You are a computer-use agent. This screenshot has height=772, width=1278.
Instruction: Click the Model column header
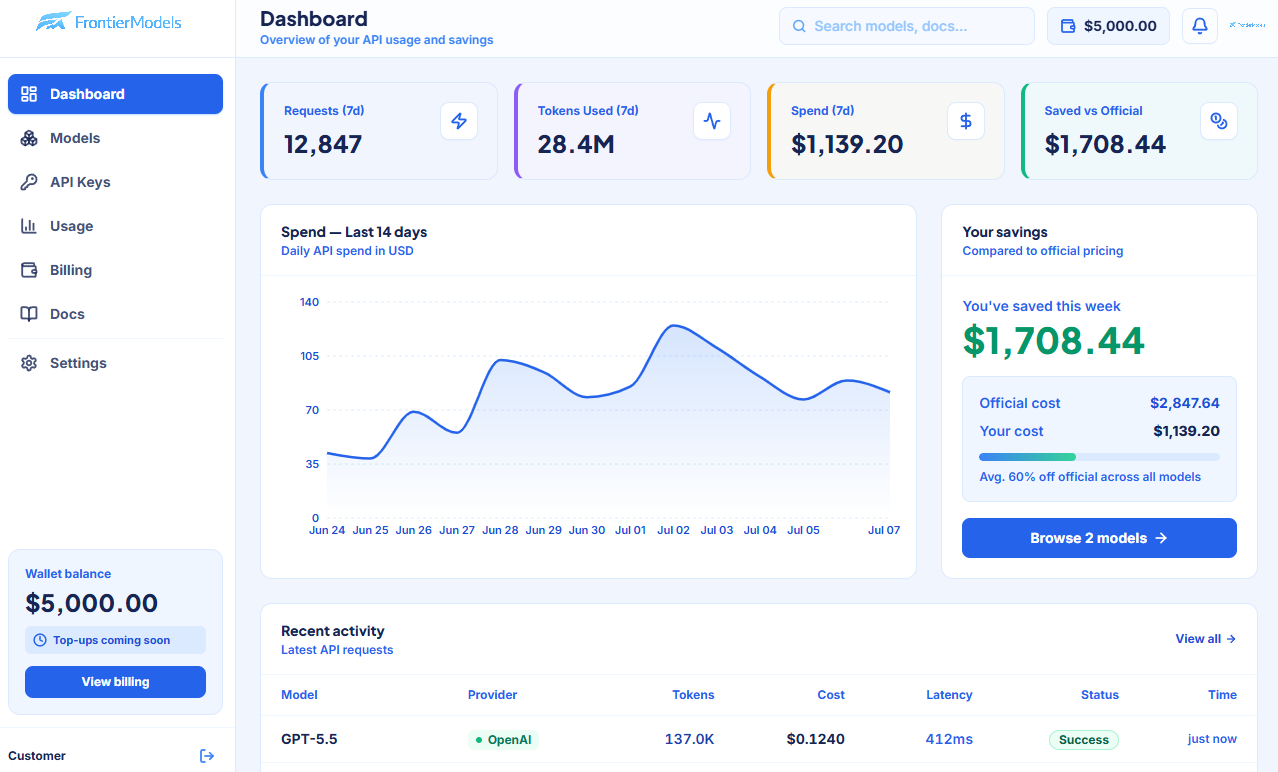coord(299,695)
